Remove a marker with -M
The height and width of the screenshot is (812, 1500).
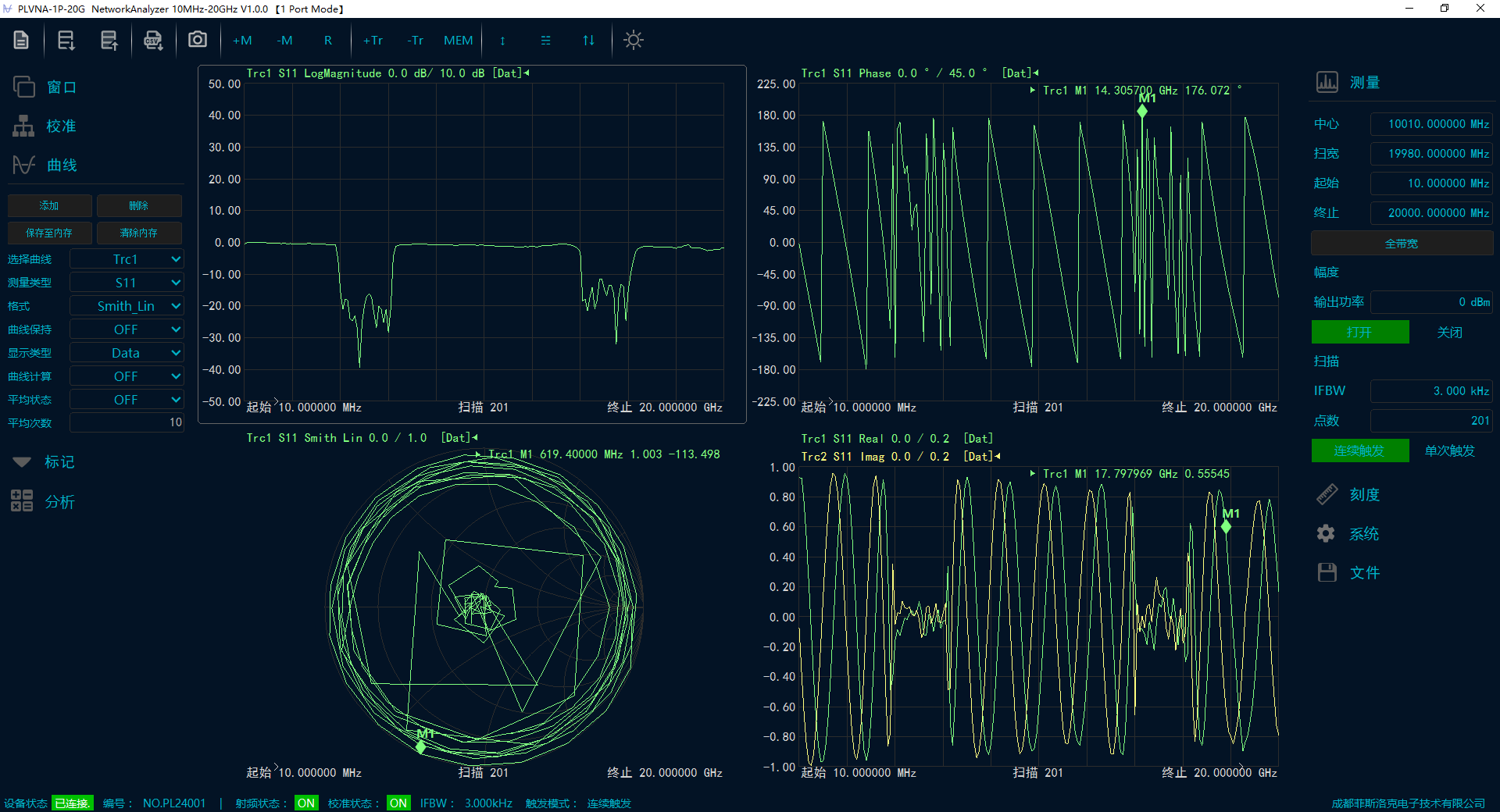coord(284,41)
